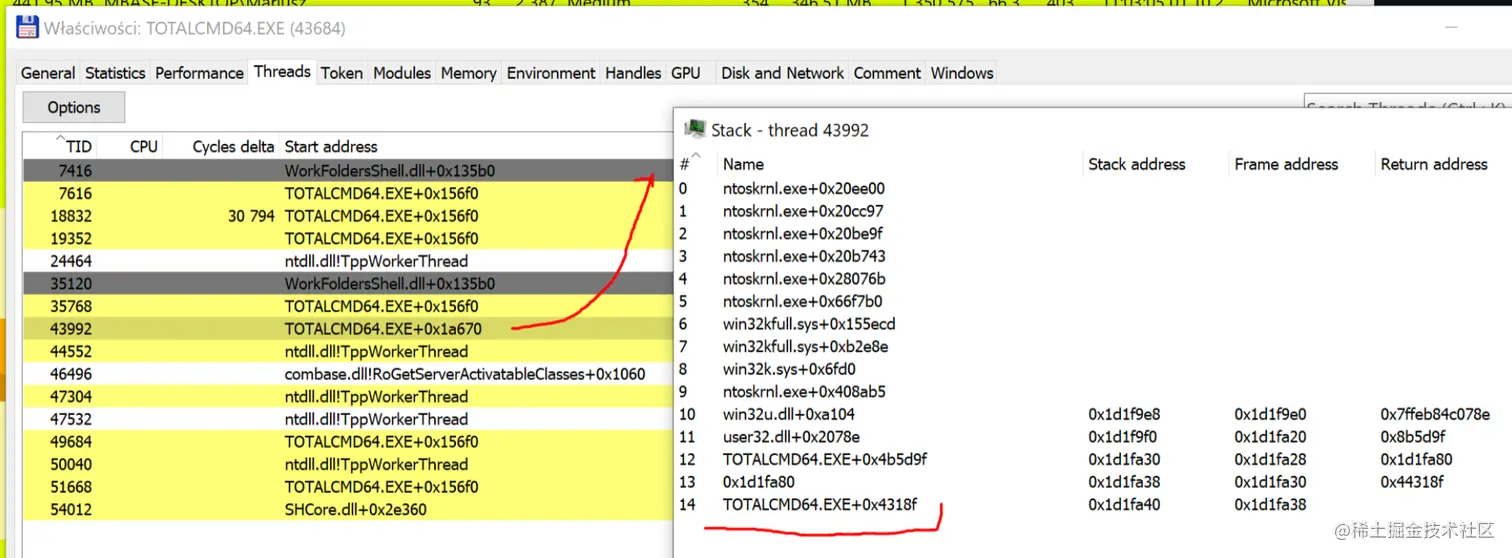The height and width of the screenshot is (558, 1512).
Task: Select stack frame ntoskrnl.exe+0x28076b
Action: (x=1093, y=278)
